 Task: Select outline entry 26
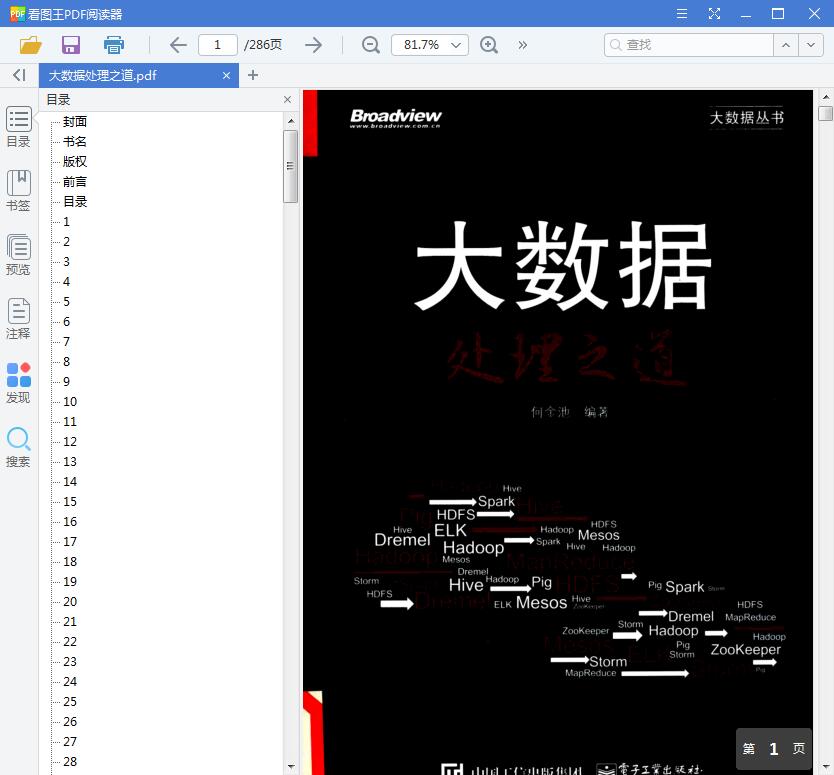click(x=70, y=722)
